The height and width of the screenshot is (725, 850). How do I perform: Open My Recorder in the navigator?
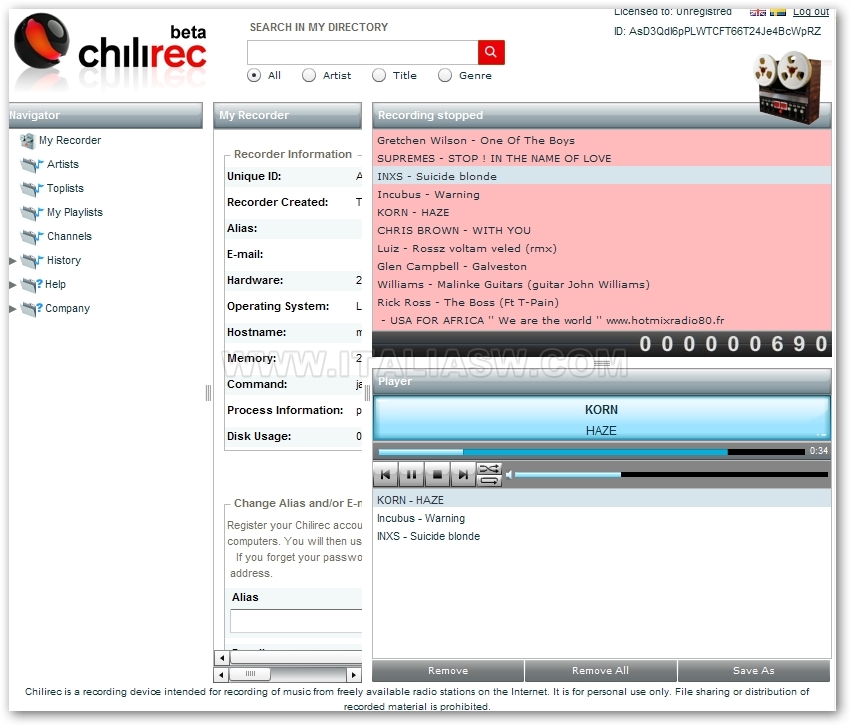pyautogui.click(x=70, y=140)
